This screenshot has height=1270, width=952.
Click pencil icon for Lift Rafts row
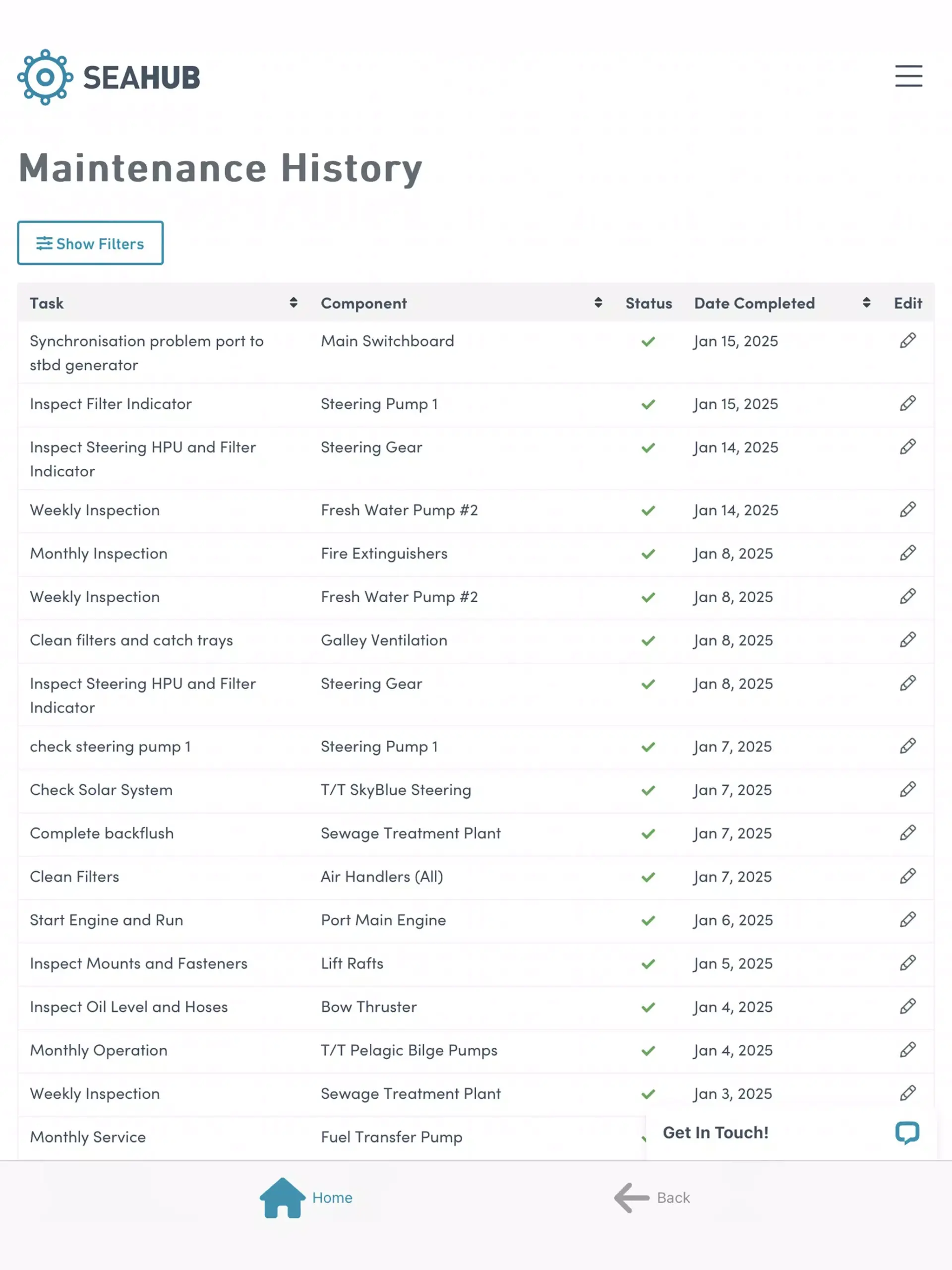(x=907, y=963)
